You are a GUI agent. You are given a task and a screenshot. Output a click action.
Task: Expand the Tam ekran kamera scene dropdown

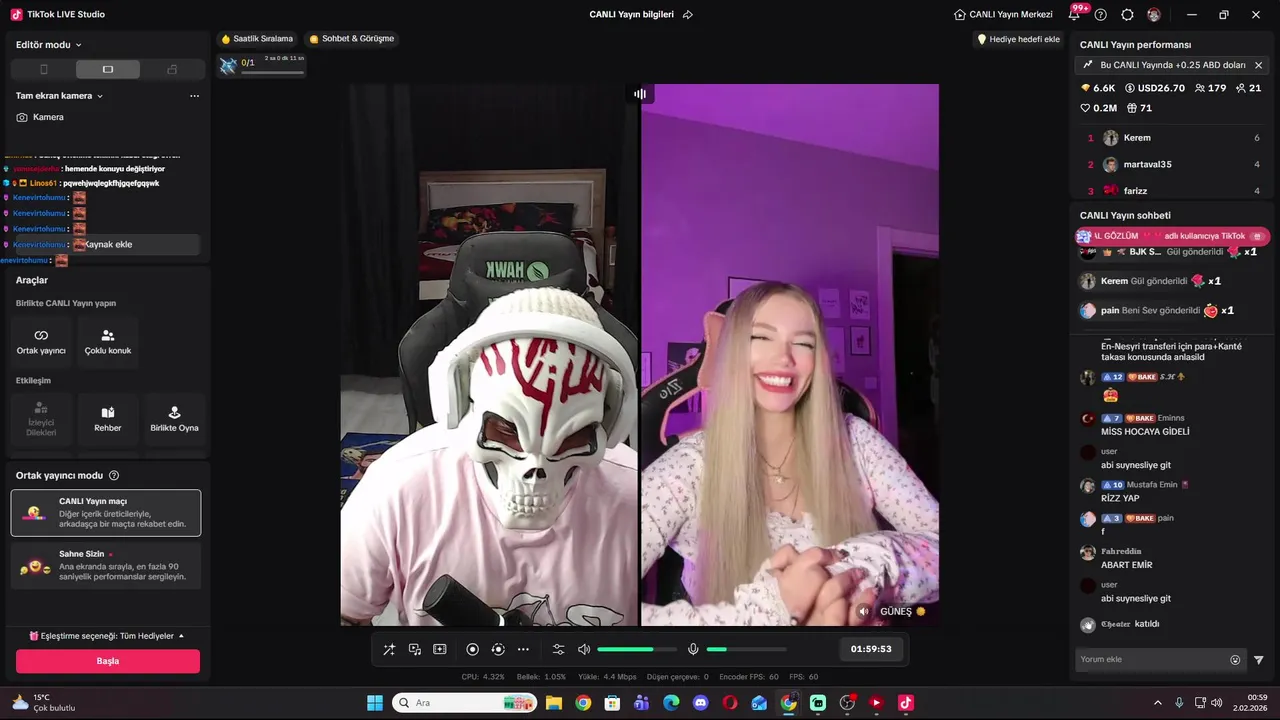point(60,96)
